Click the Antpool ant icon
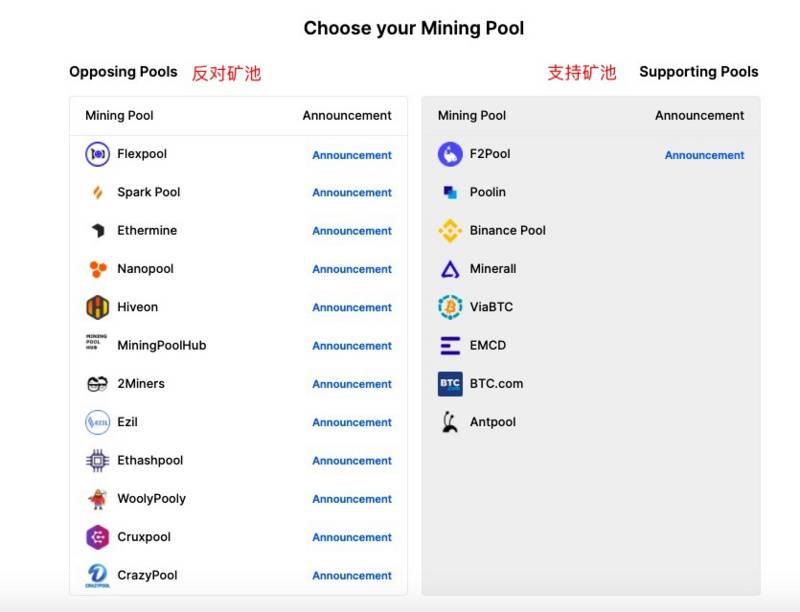The image size is (800, 612). (450, 422)
